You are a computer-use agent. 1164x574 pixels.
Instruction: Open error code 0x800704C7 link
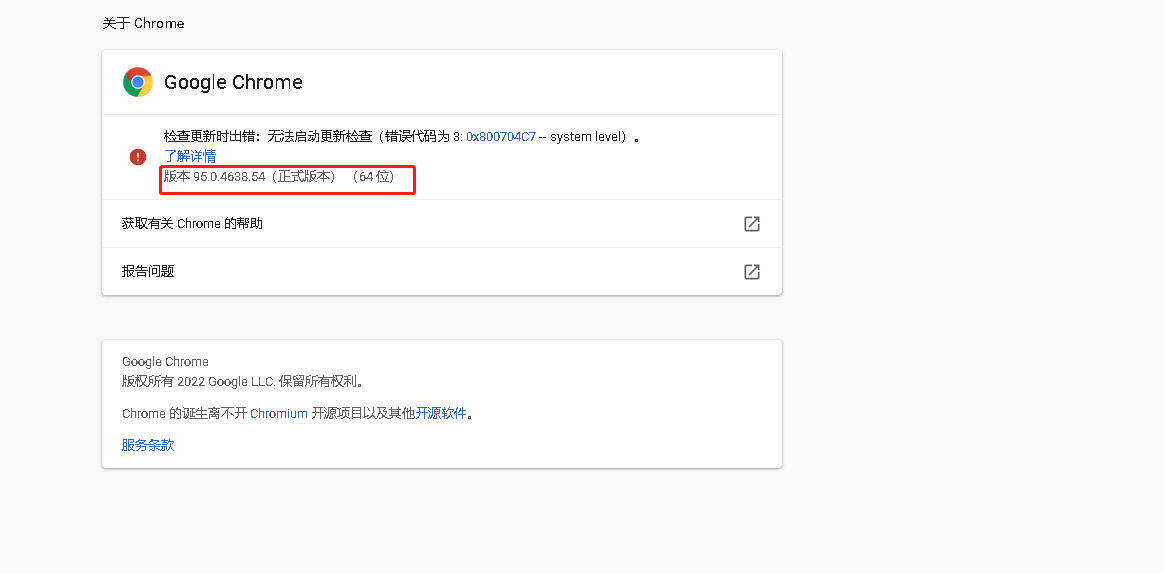point(501,137)
